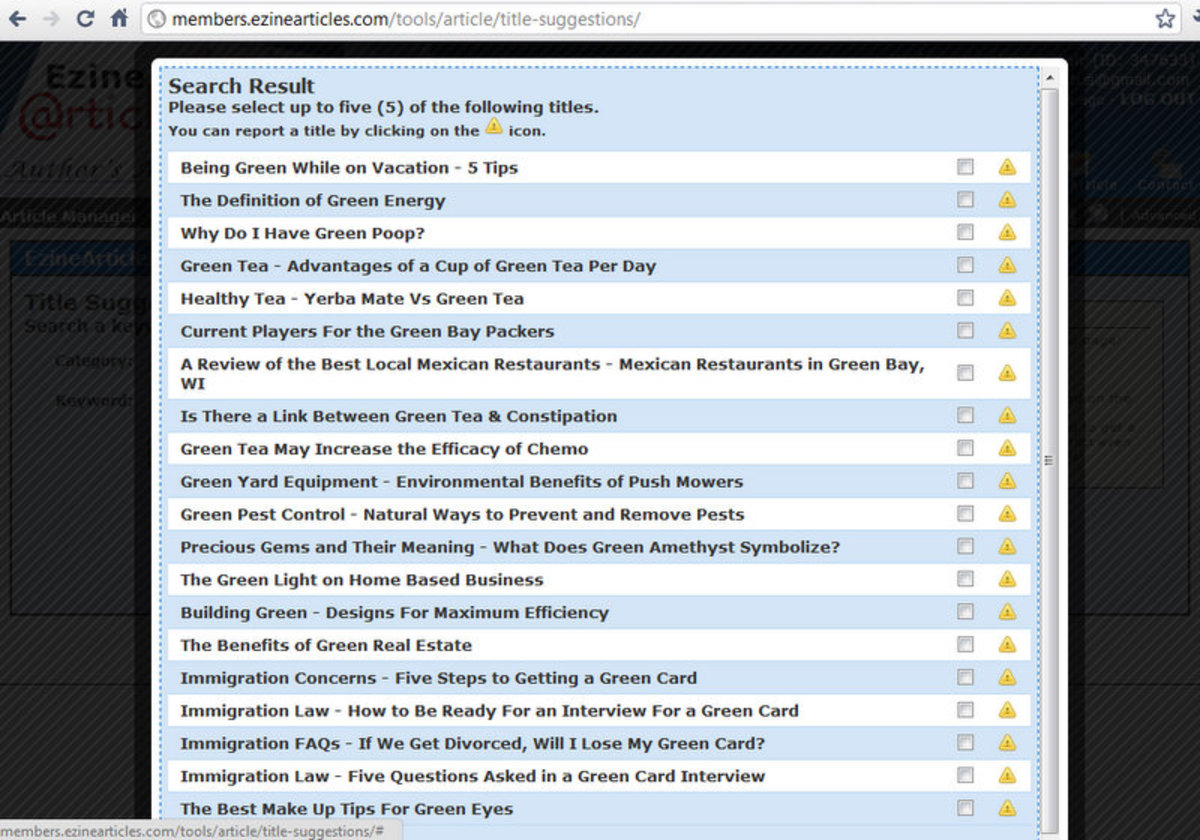Report the "Immigration Concerns" green card title
This screenshot has width=1200, height=840.
click(1008, 678)
